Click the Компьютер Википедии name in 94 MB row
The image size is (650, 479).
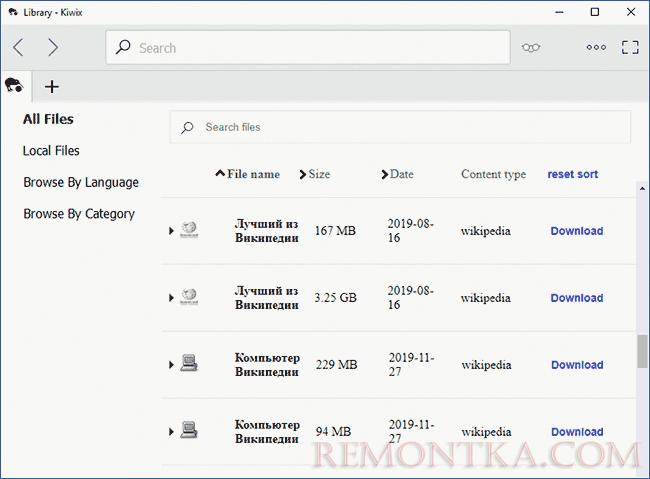[267, 432]
